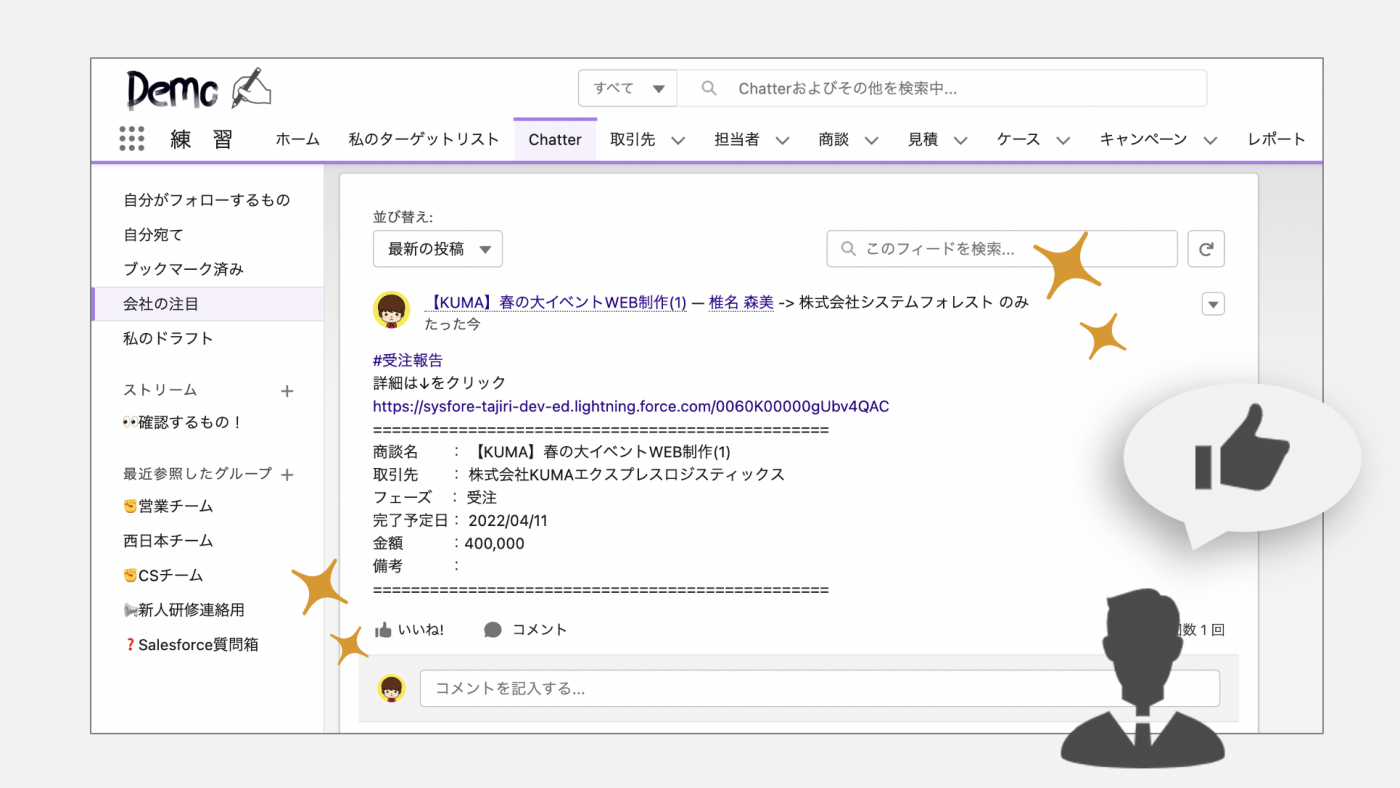Go to the ホーム tab
This screenshot has width=1400, height=788.
tap(298, 140)
